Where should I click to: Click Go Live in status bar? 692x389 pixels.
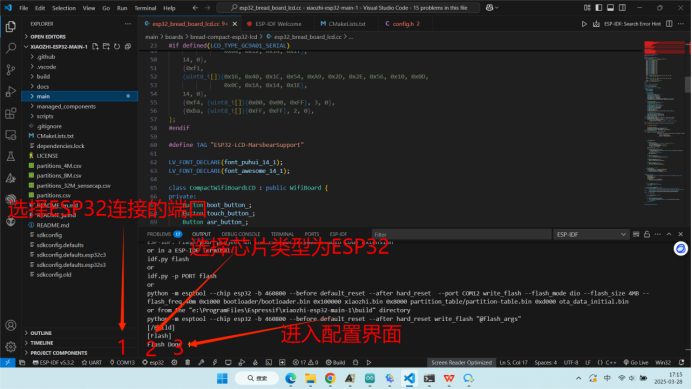pos(636,363)
